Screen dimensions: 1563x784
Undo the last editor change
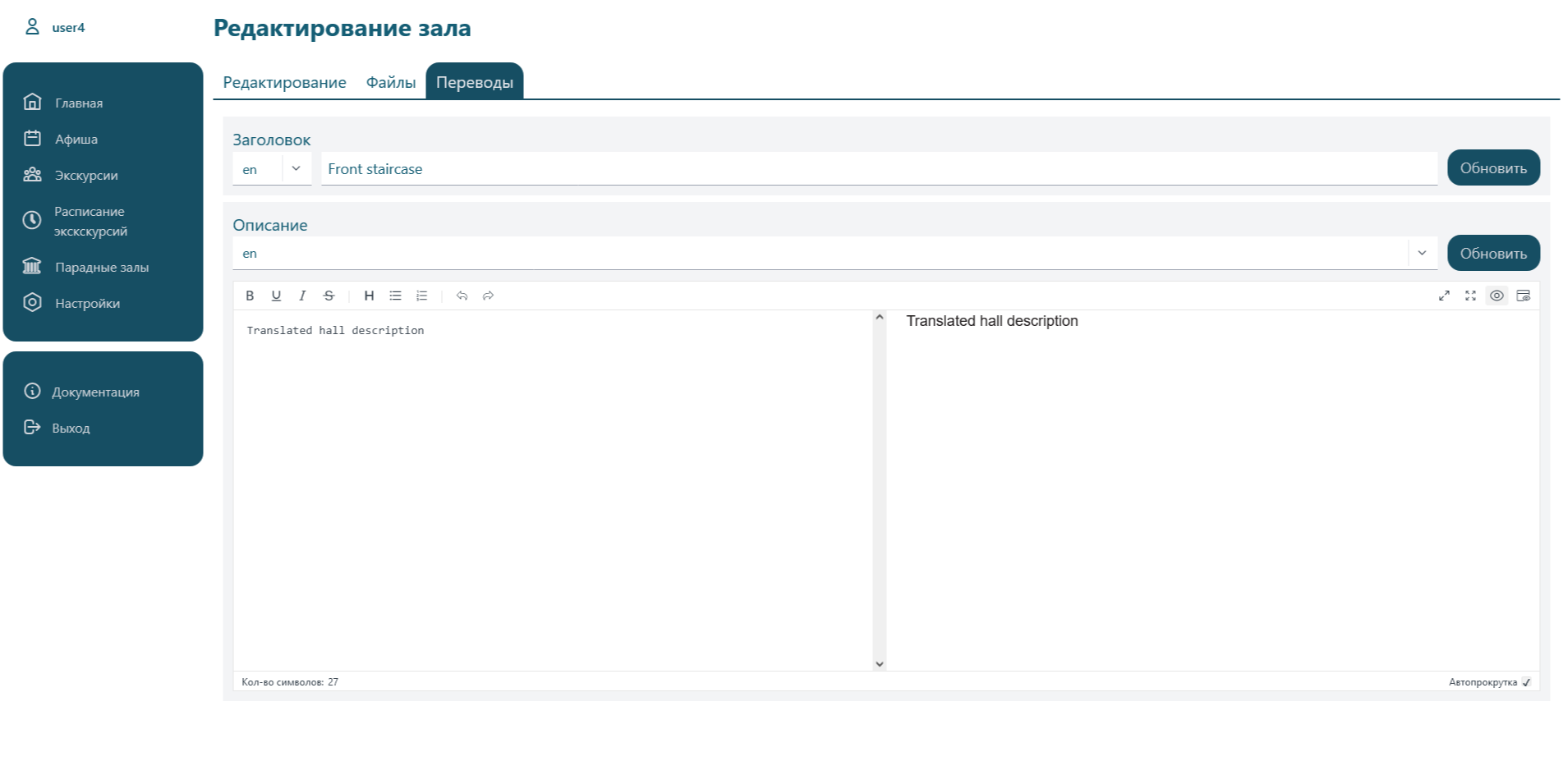click(462, 296)
